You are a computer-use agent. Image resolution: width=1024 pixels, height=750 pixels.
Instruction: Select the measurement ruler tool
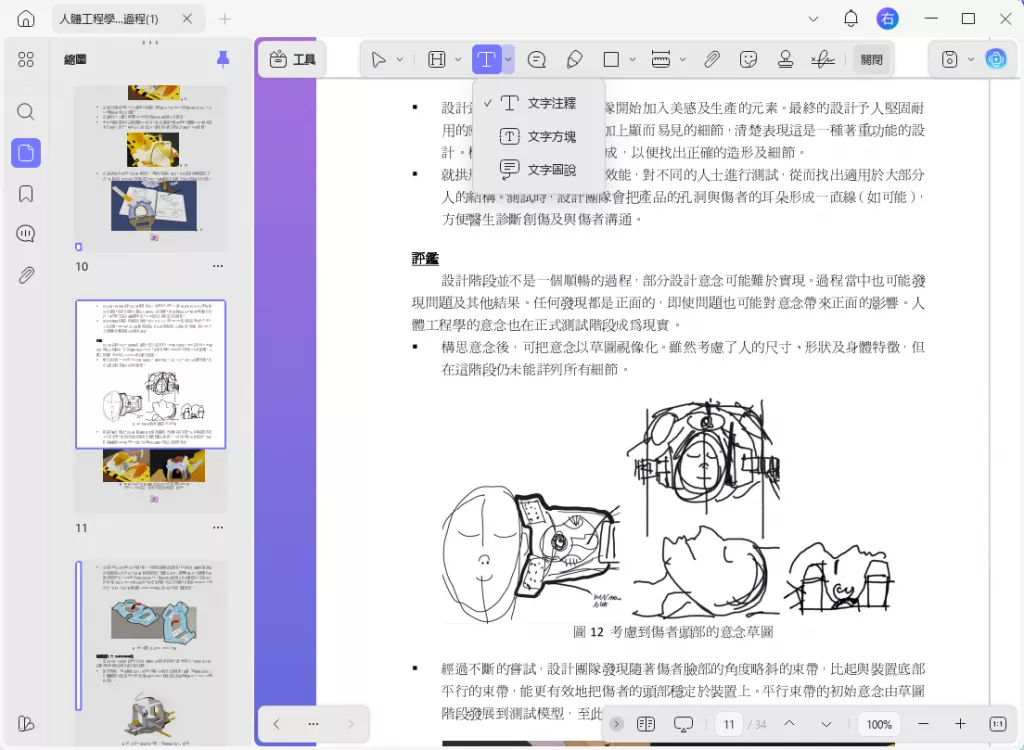[x=661, y=59]
